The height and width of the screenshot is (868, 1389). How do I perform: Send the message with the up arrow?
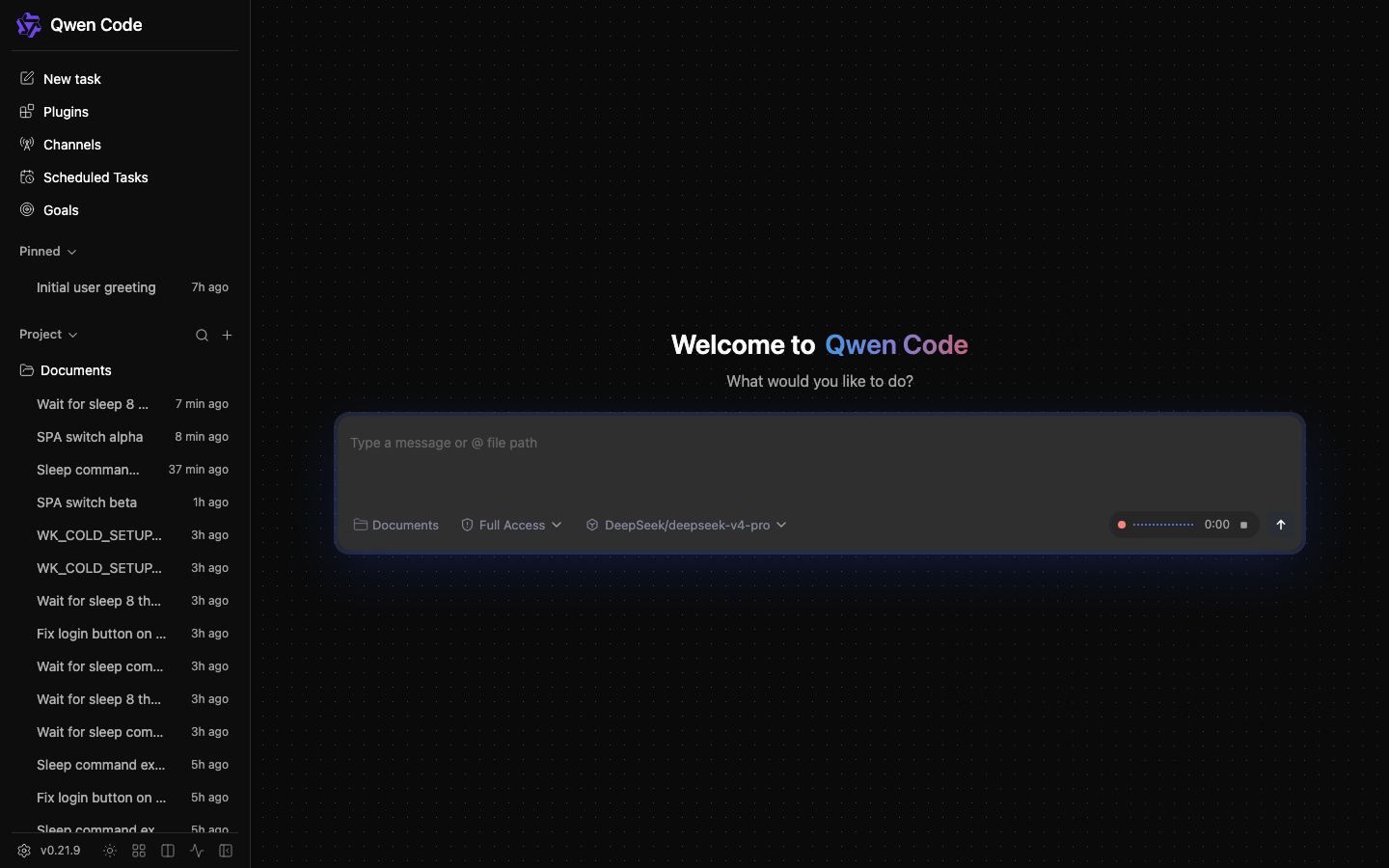point(1281,525)
